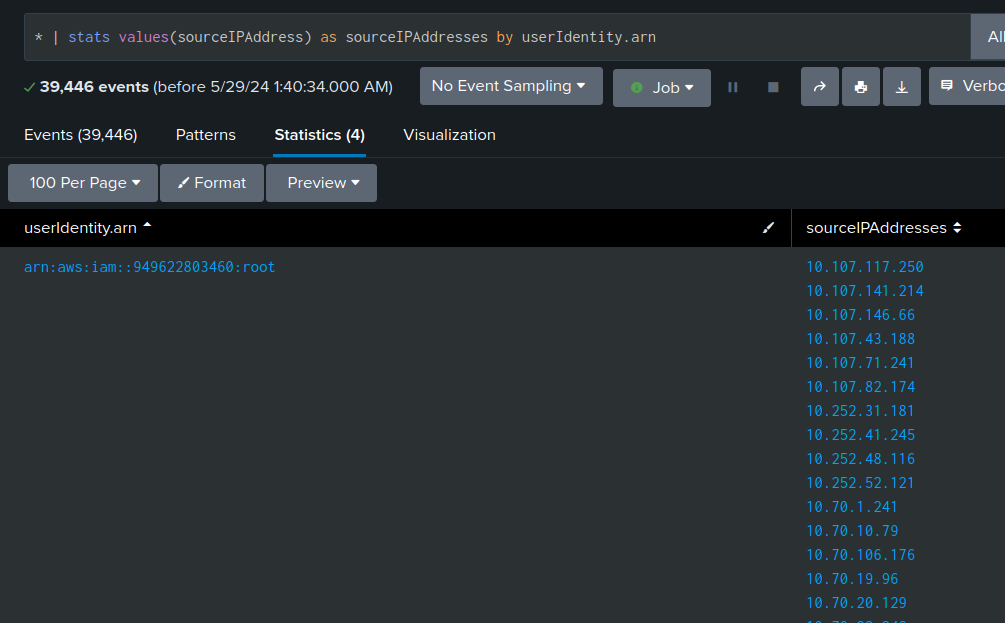Click the pencil edit icon in column header
Image resolution: width=1005 pixels, height=623 pixels.
(x=768, y=228)
